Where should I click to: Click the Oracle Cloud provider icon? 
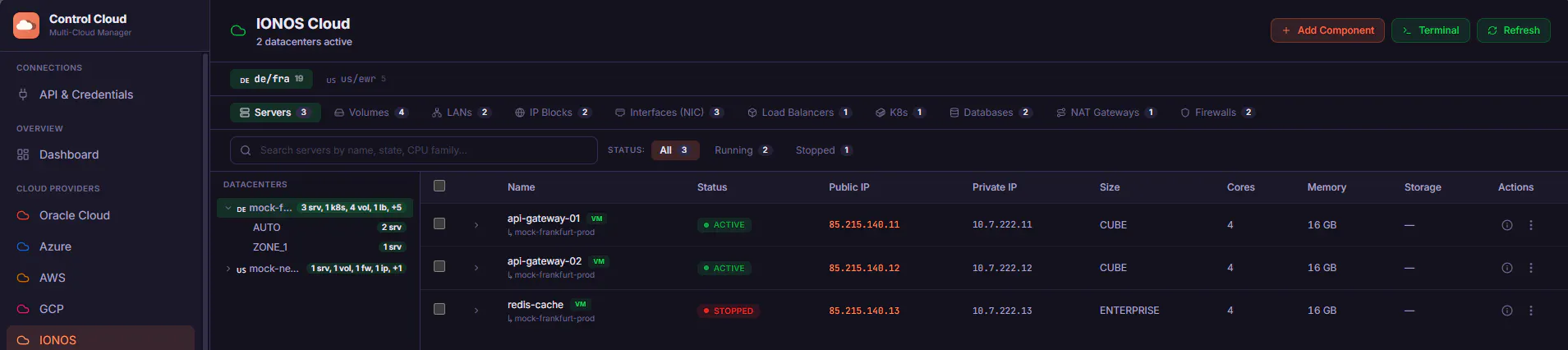(23, 215)
